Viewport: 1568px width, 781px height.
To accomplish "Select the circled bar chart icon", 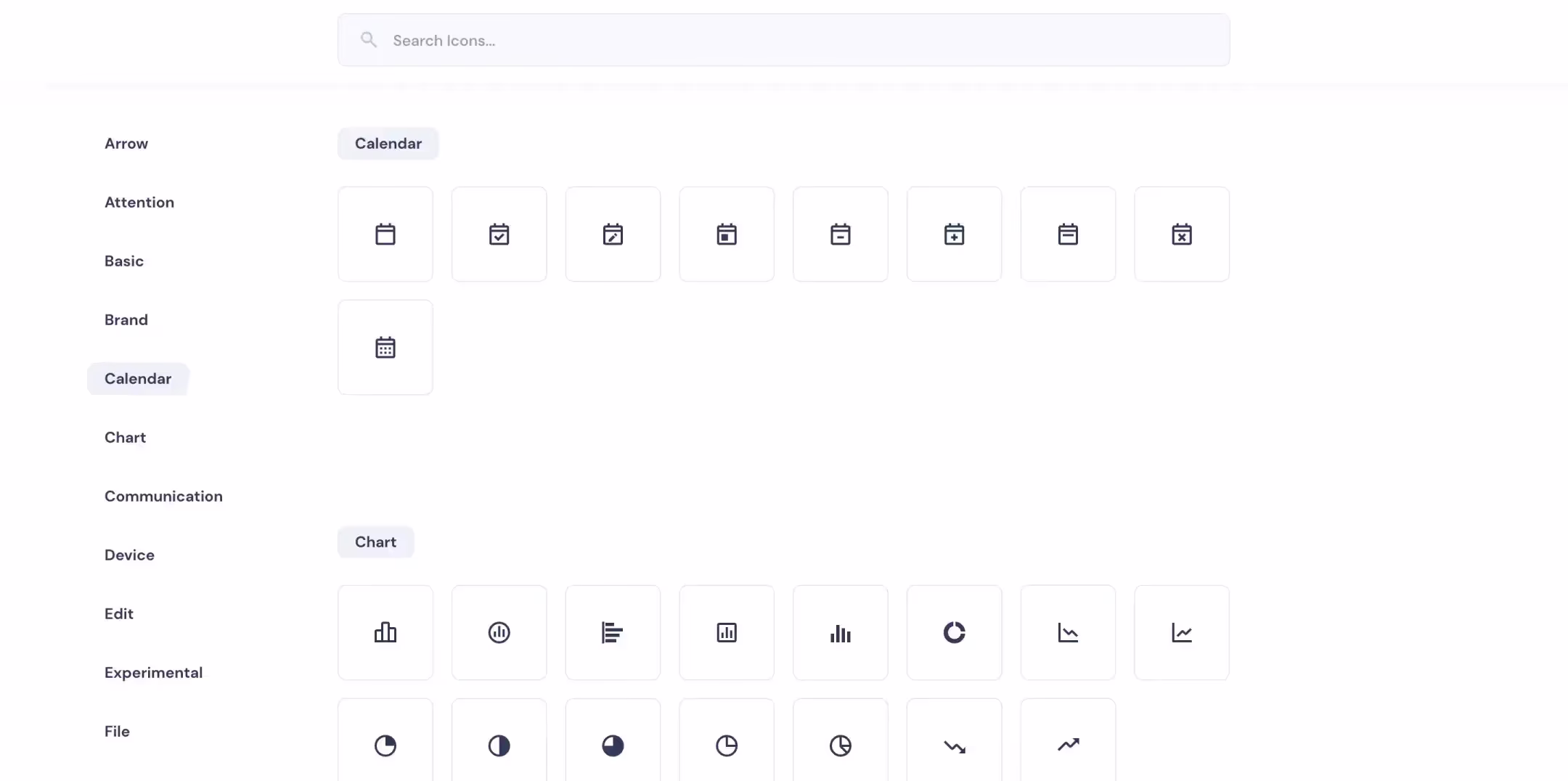I will [x=499, y=633].
